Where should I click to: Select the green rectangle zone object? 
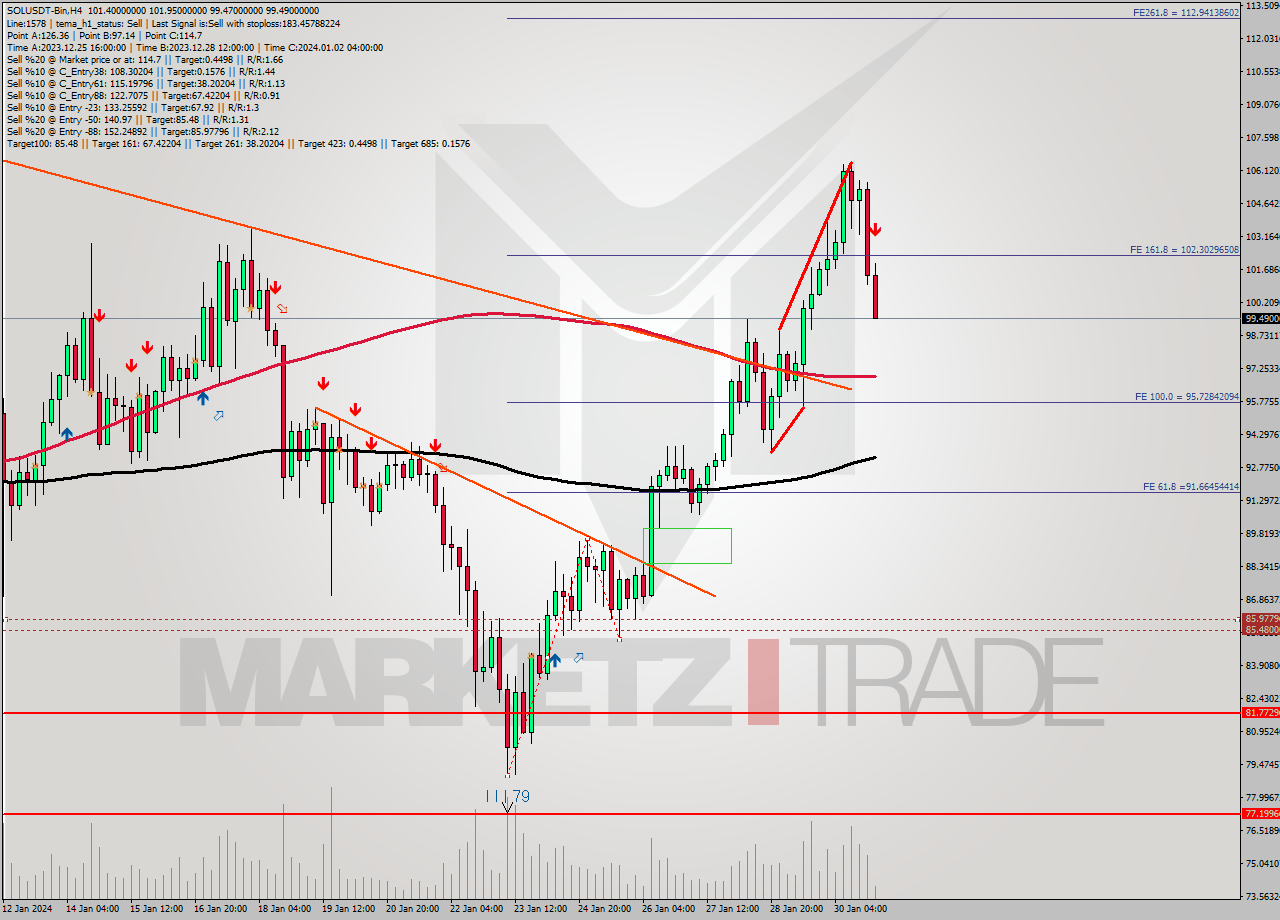pos(687,545)
